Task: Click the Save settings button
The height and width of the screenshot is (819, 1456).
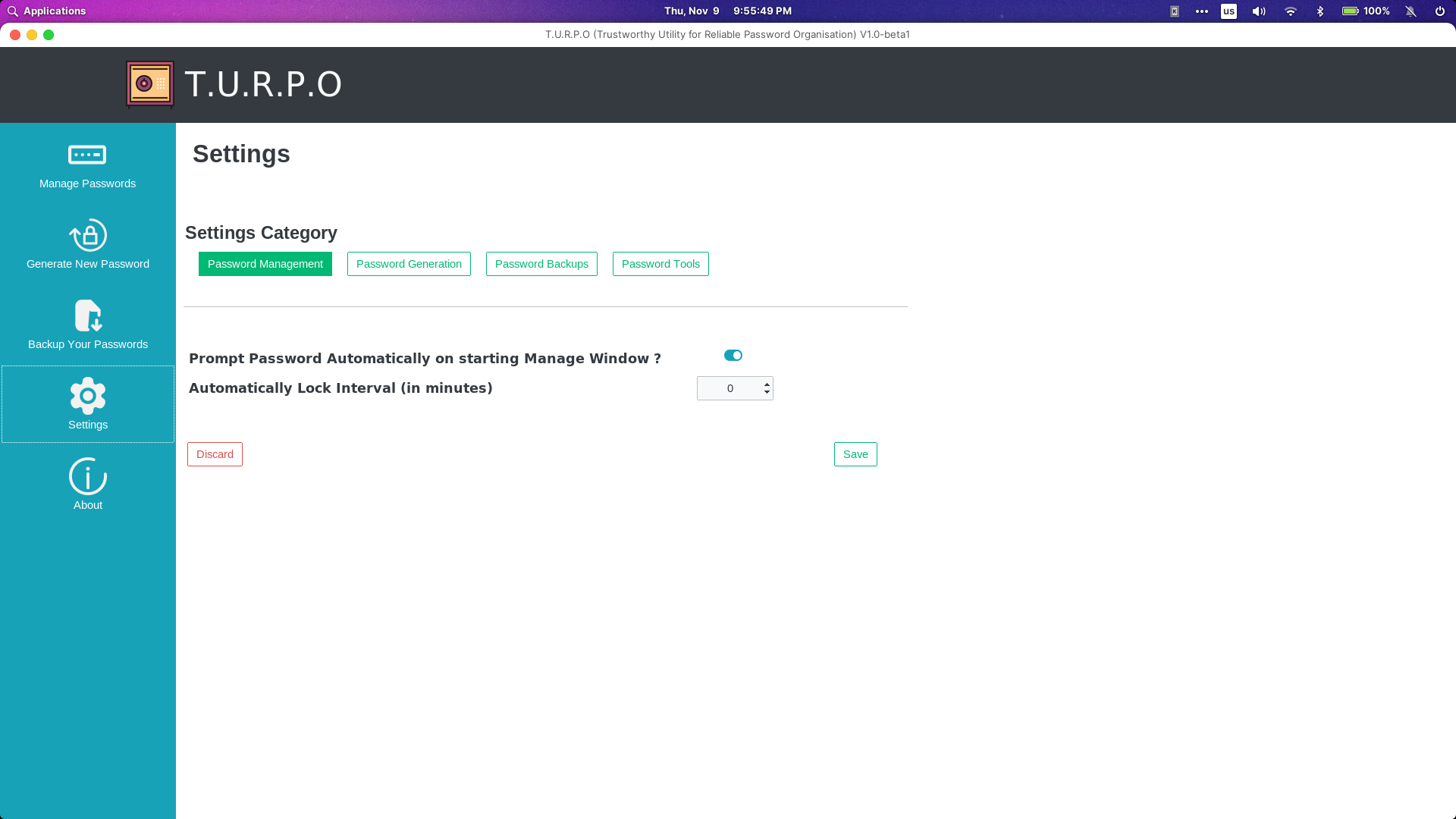Action: click(856, 454)
